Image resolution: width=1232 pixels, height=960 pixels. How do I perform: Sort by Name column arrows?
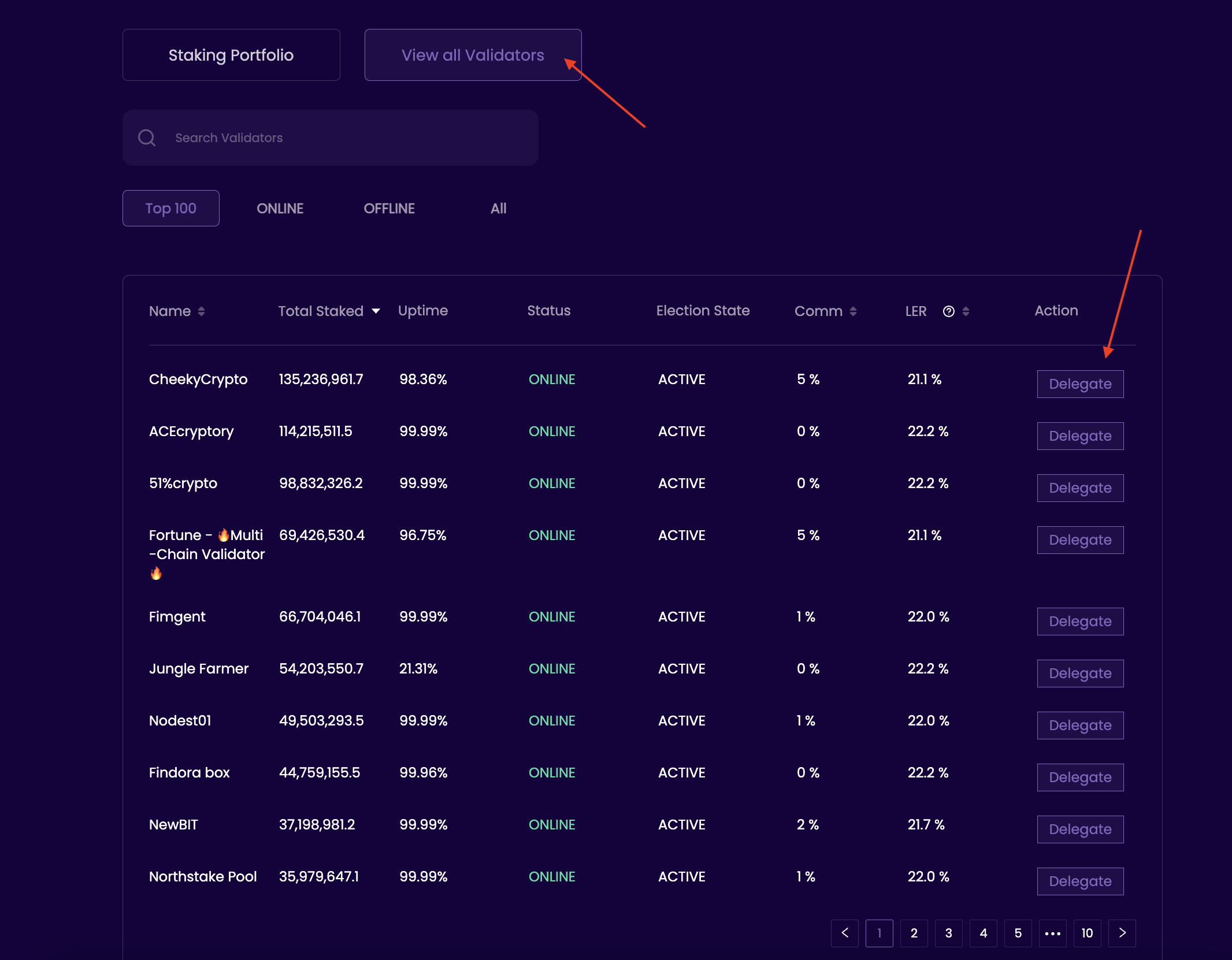[201, 311]
